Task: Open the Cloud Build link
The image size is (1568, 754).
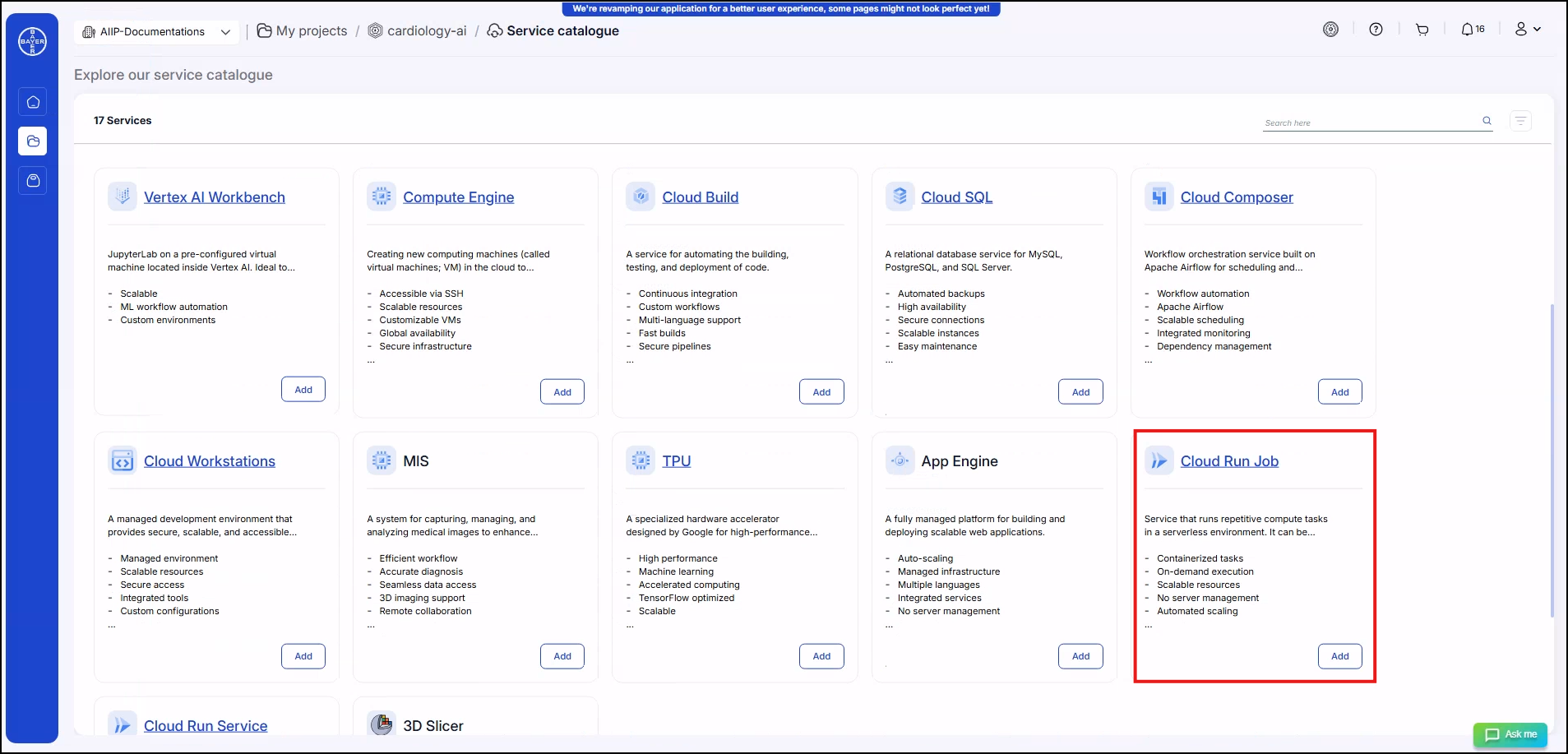Action: pyautogui.click(x=701, y=197)
